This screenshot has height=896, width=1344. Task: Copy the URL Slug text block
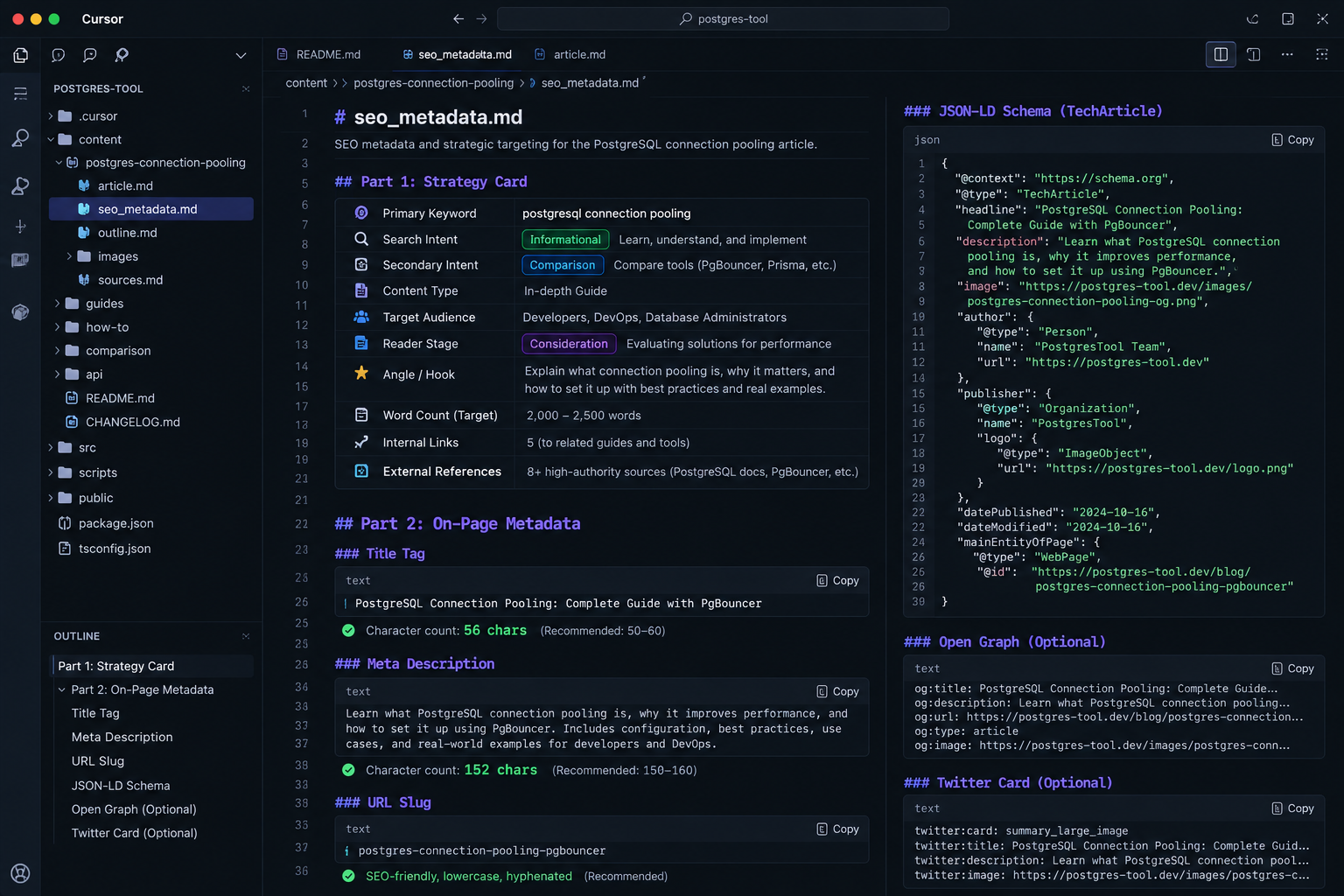pos(837,829)
